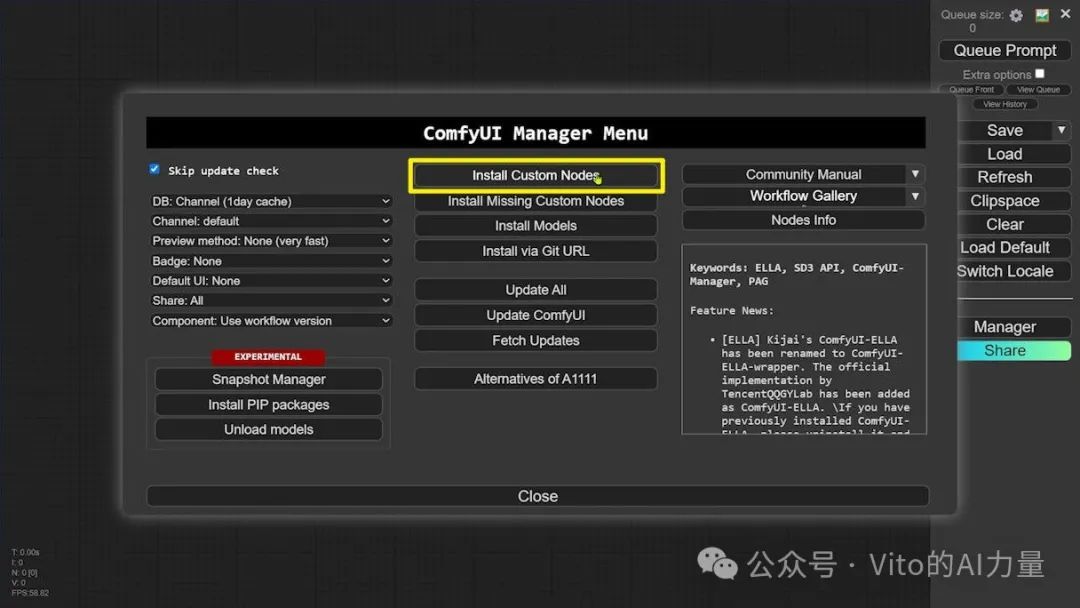Open the Badge: None dropdown
The image size is (1080, 608).
(x=271, y=261)
